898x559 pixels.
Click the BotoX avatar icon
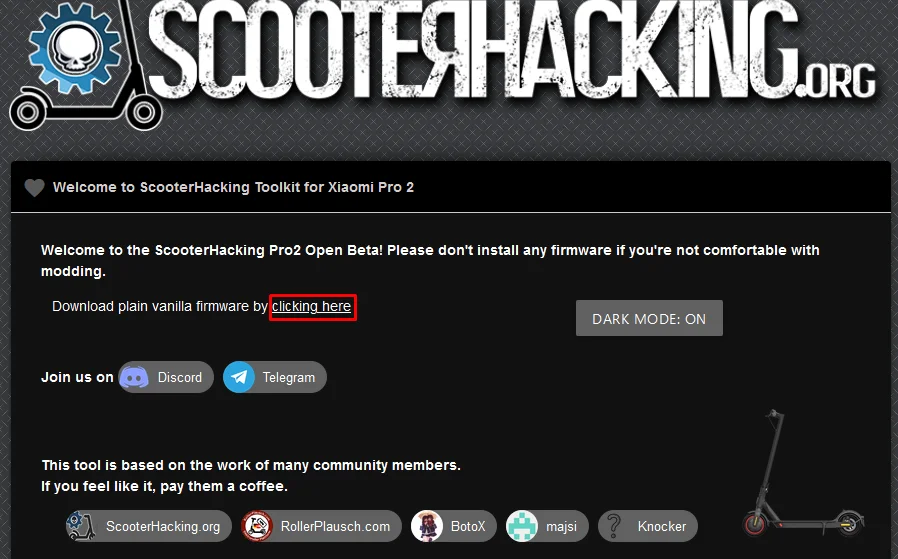click(x=427, y=526)
